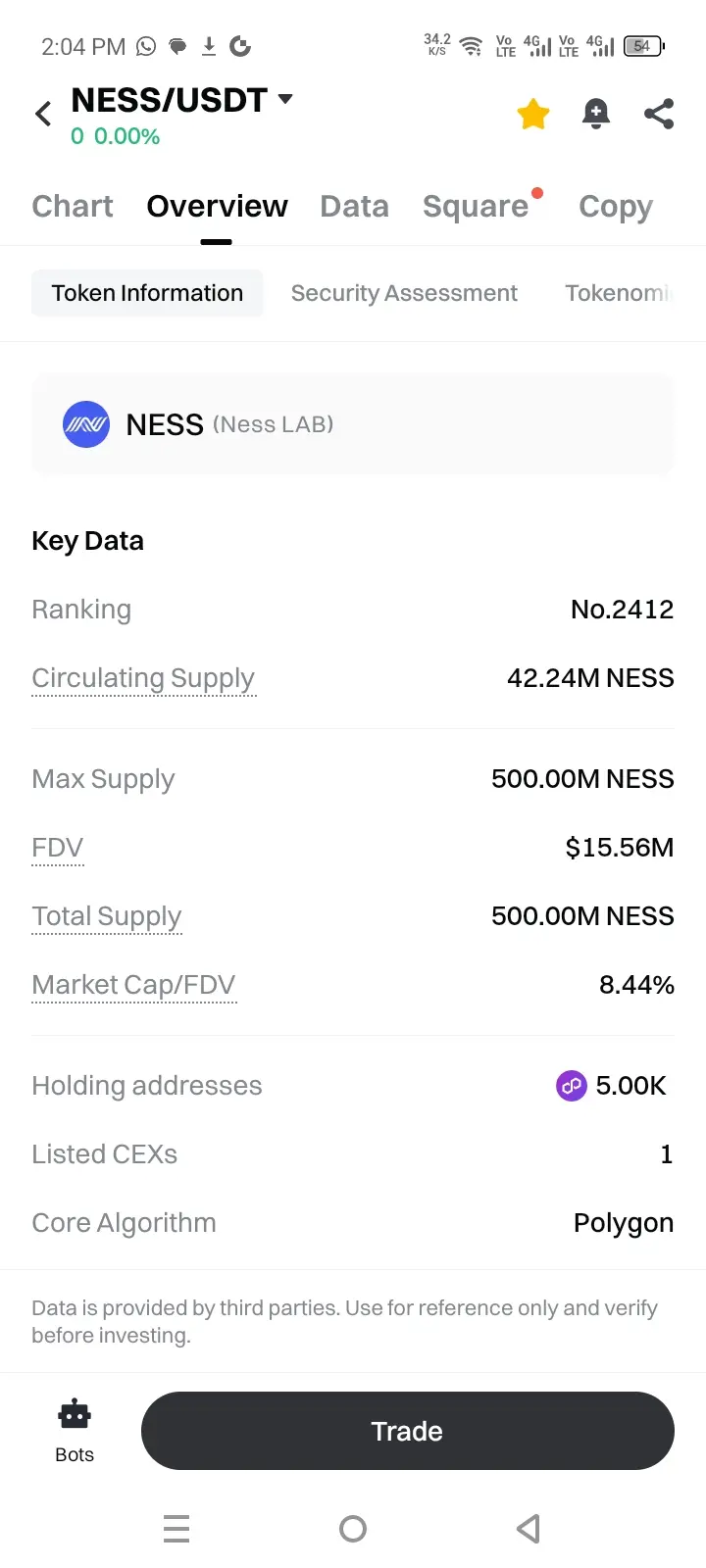This screenshot has width=706, height=1568.
Task: Tap the FDV info label
Action: click(58, 848)
